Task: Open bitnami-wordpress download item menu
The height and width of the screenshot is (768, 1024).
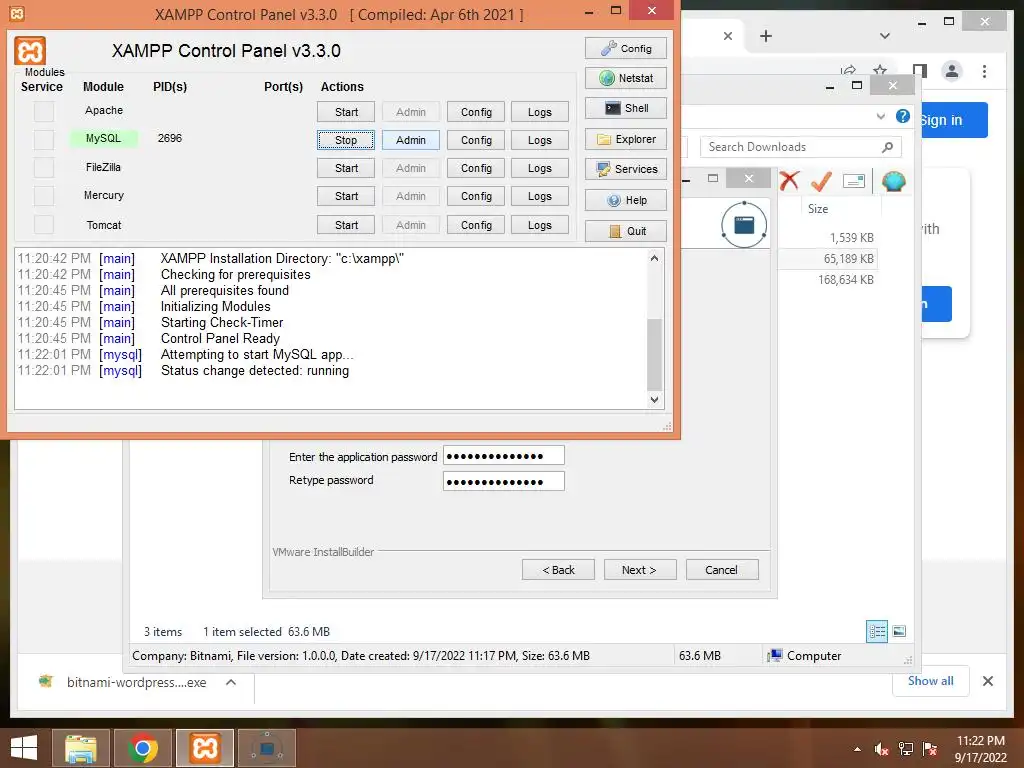Action: click(231, 682)
